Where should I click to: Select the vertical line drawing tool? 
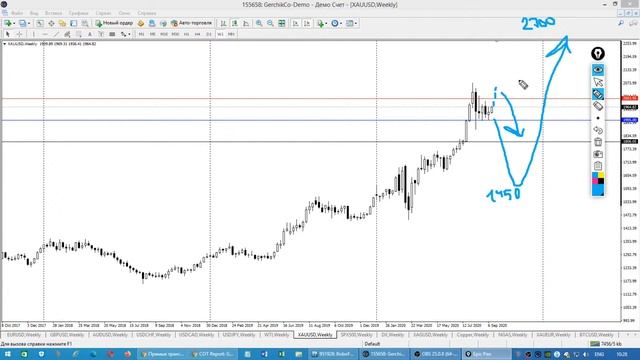[33, 34]
